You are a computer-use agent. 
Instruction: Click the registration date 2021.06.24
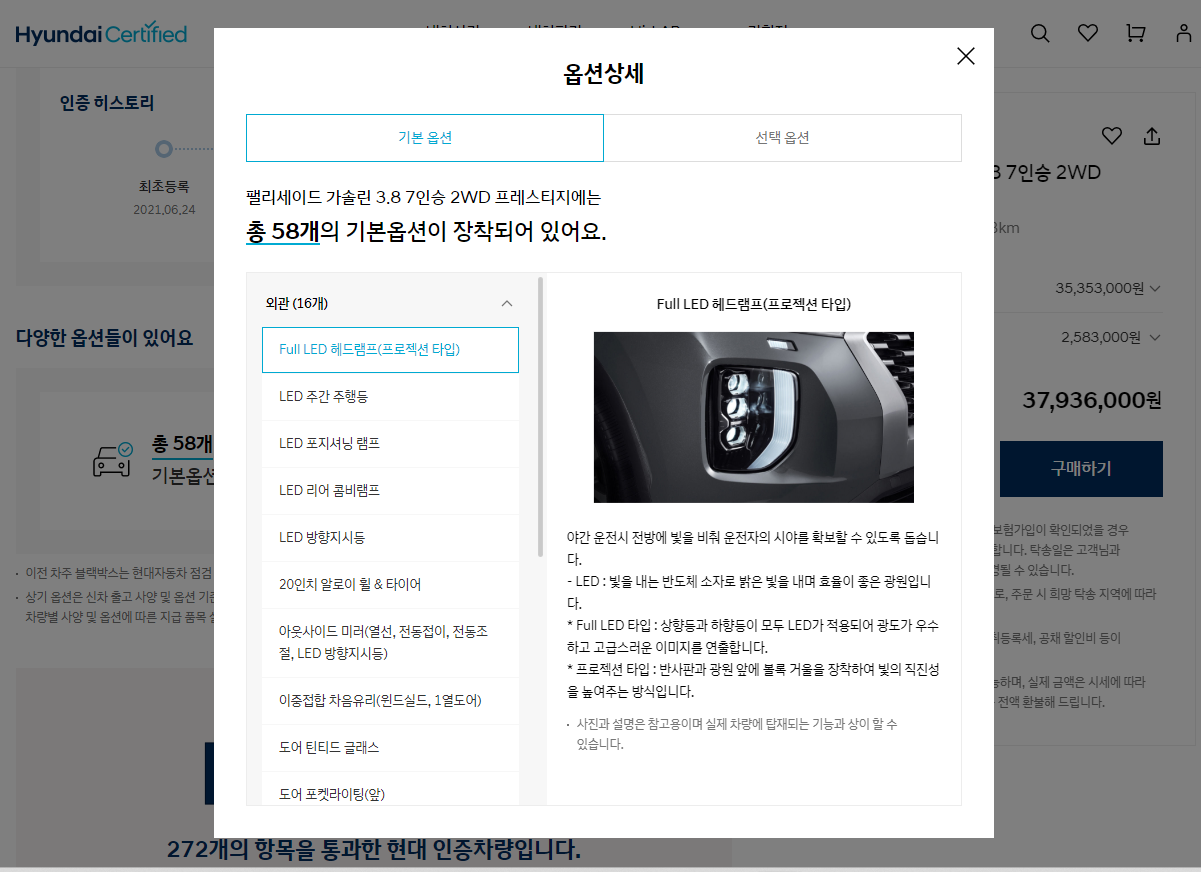(x=164, y=210)
